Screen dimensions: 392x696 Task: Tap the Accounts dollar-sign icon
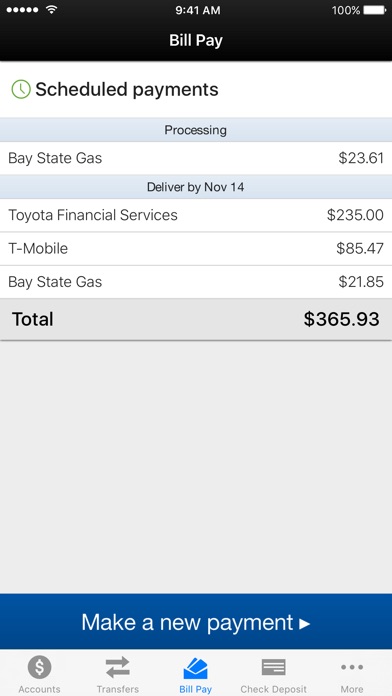[x=40, y=667]
